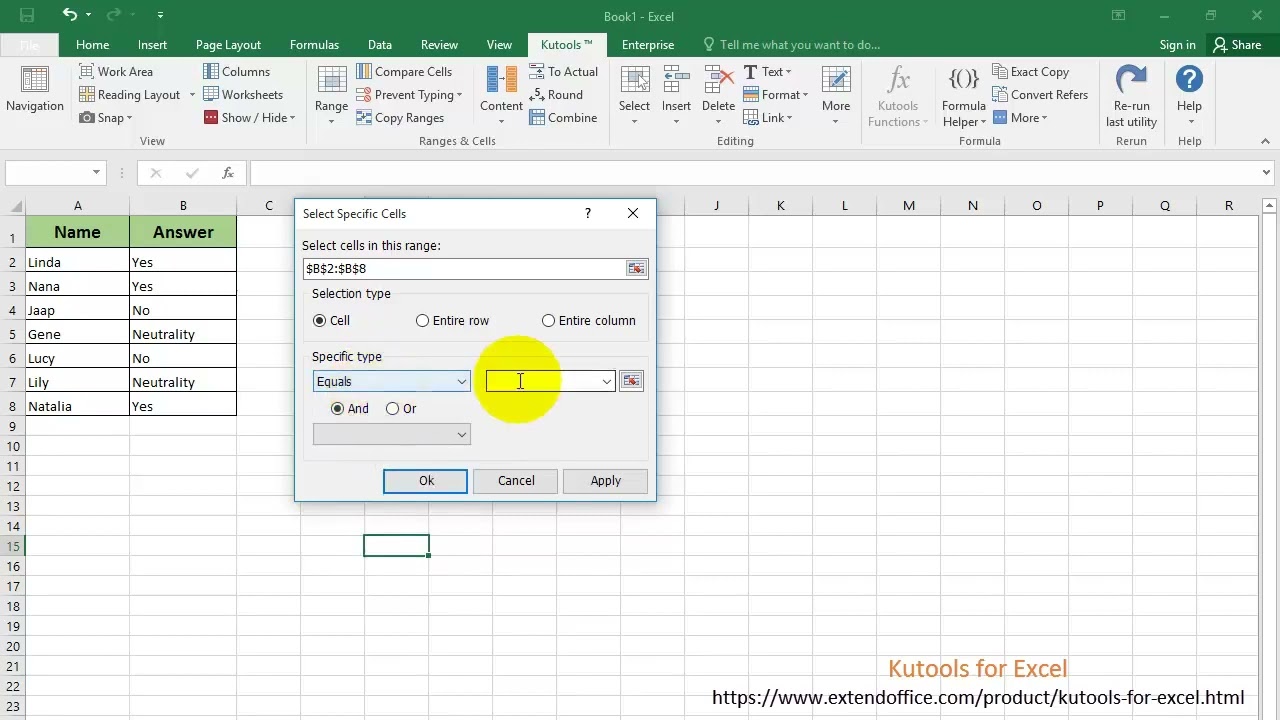This screenshot has height=720, width=1280.
Task: Click the range picker icon beside $B$2:$B$8
Action: (636, 268)
